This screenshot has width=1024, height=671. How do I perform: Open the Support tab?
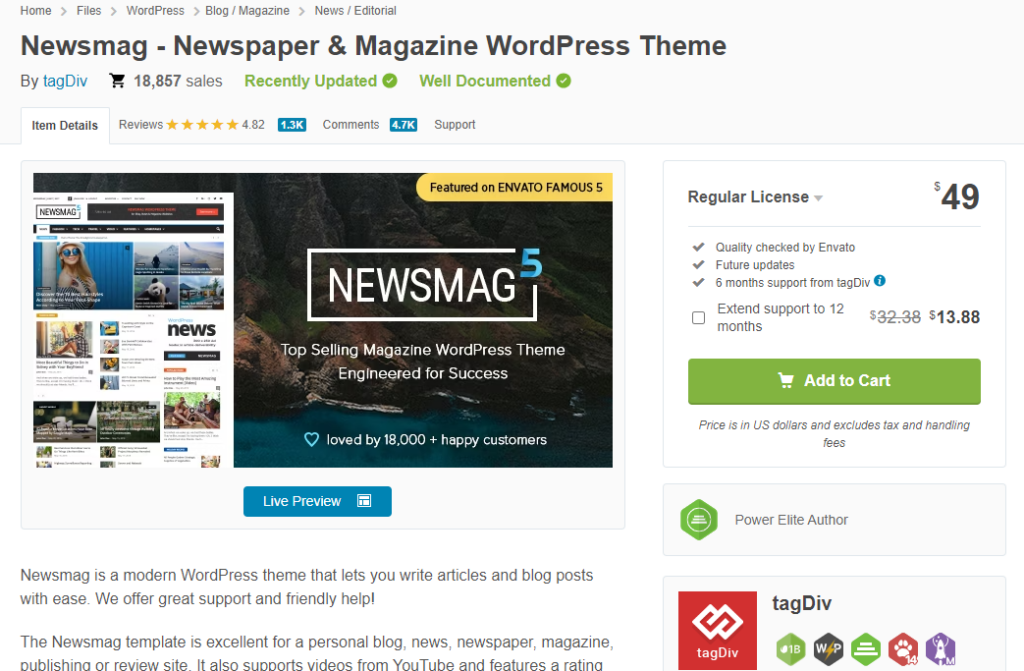coord(455,125)
